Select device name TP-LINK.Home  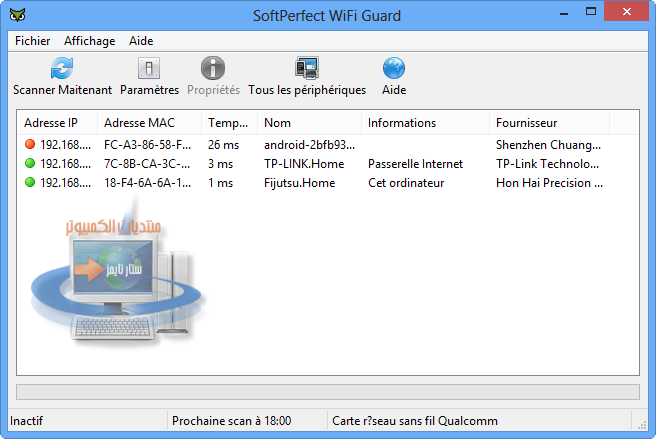click(304, 164)
